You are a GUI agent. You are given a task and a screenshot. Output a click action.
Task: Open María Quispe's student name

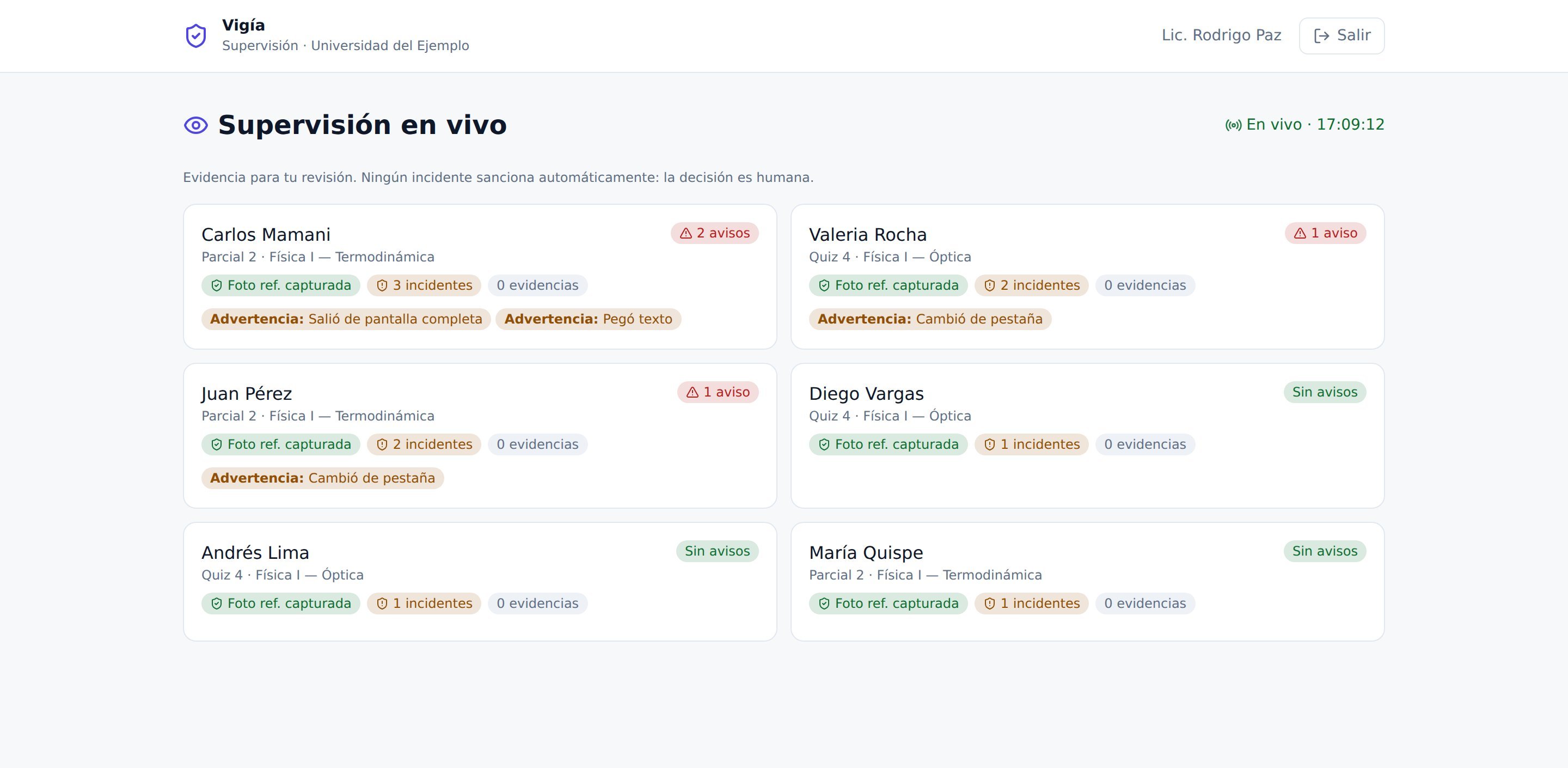click(x=866, y=552)
